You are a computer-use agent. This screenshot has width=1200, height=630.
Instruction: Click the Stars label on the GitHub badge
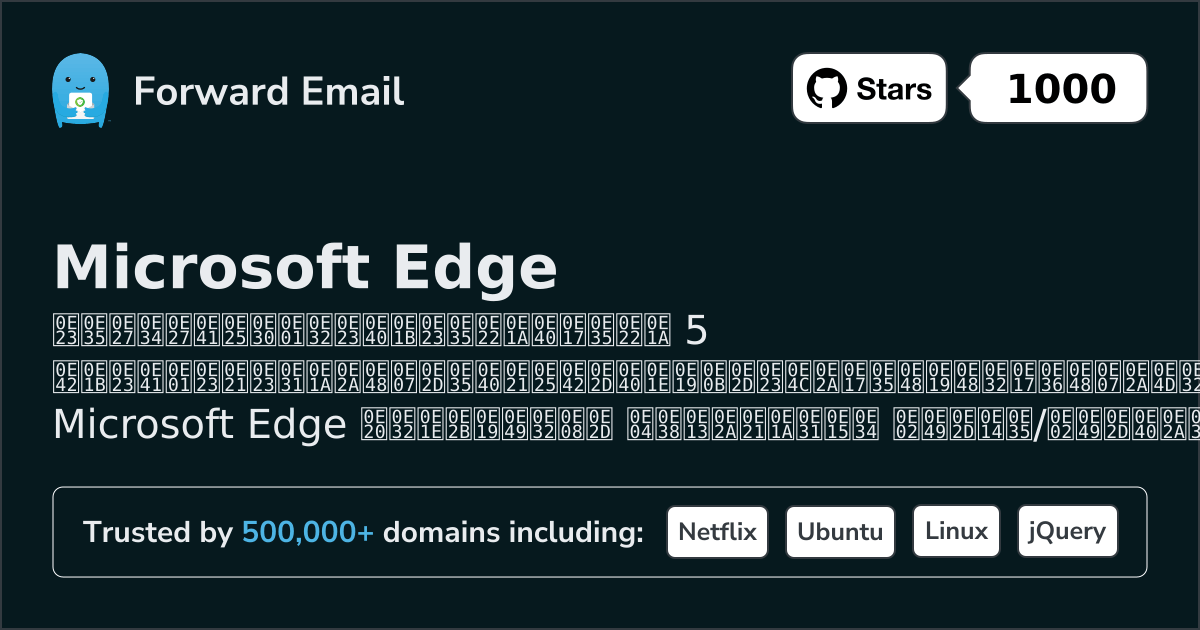pos(894,89)
